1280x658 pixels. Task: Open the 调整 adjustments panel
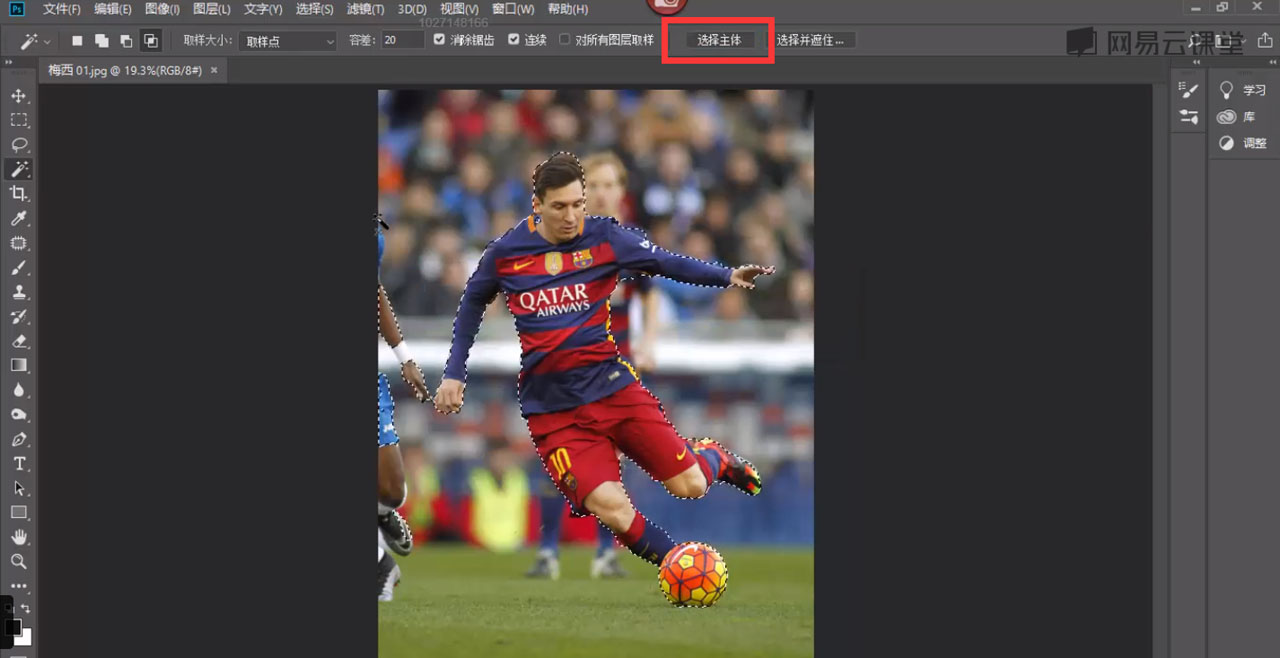point(1243,143)
